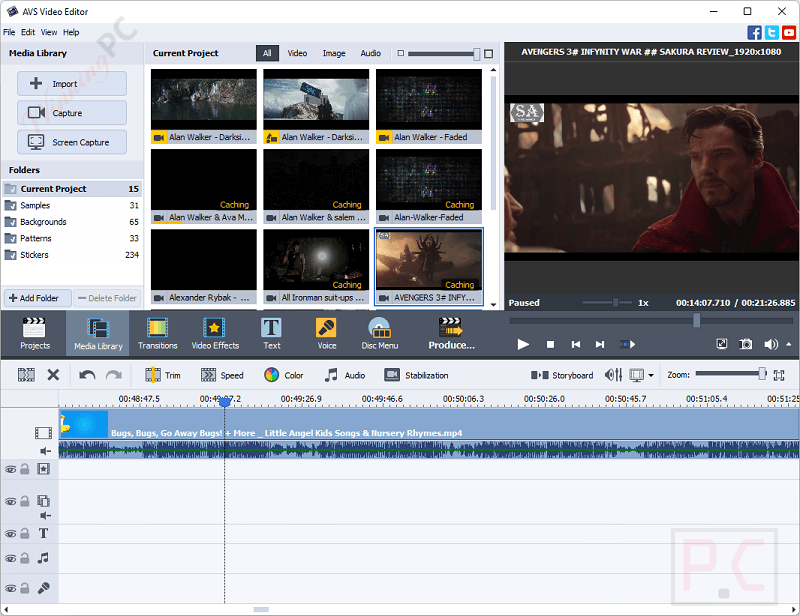Open the Edit menu

[x=28, y=32]
